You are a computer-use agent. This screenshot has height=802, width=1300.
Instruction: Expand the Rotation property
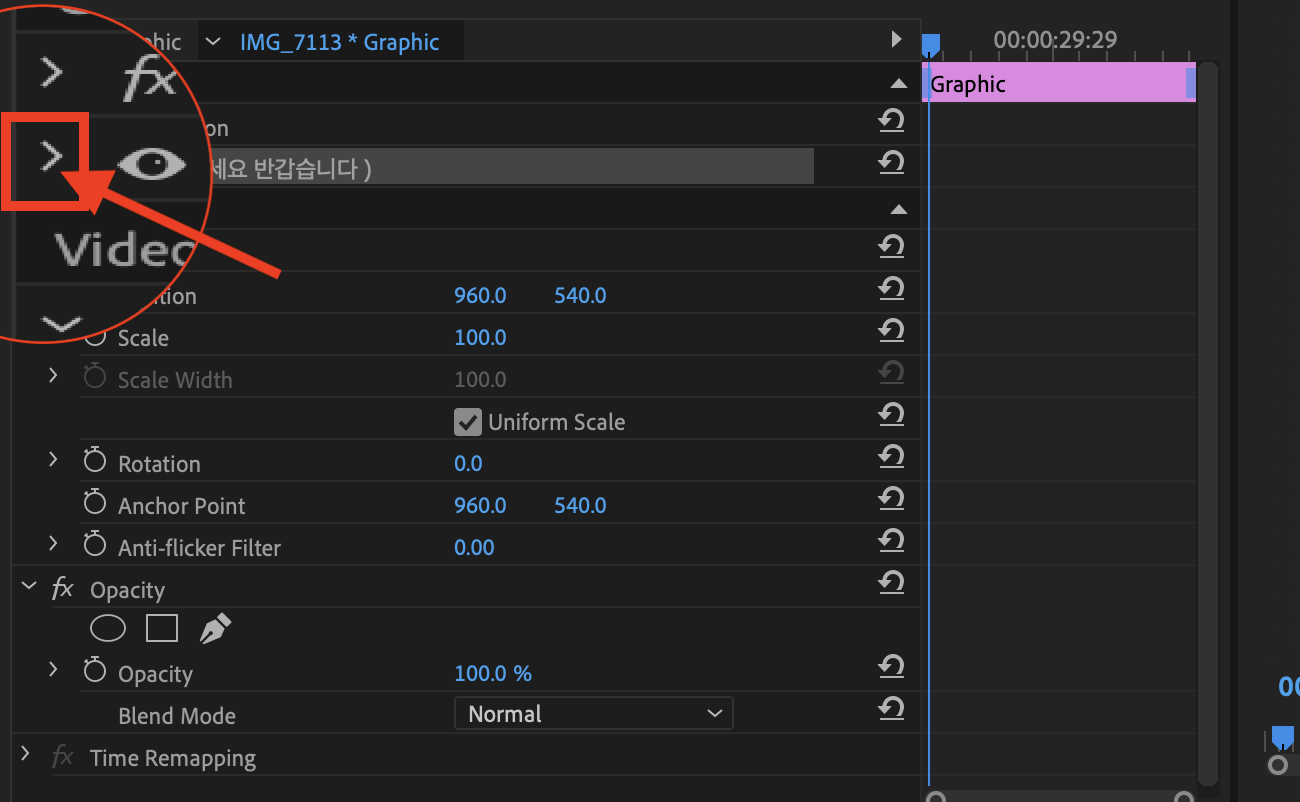53,459
